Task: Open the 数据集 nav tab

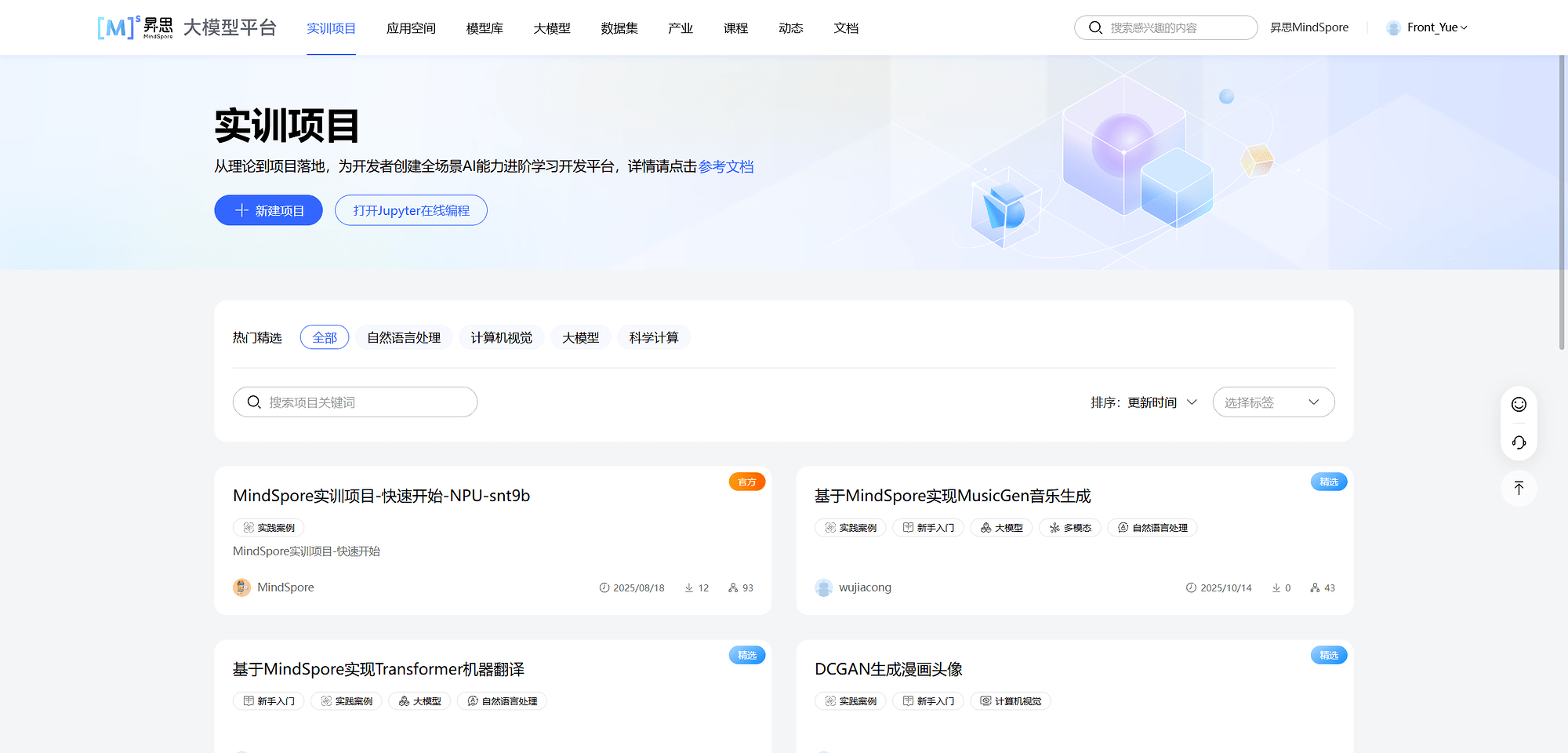Action: [619, 28]
